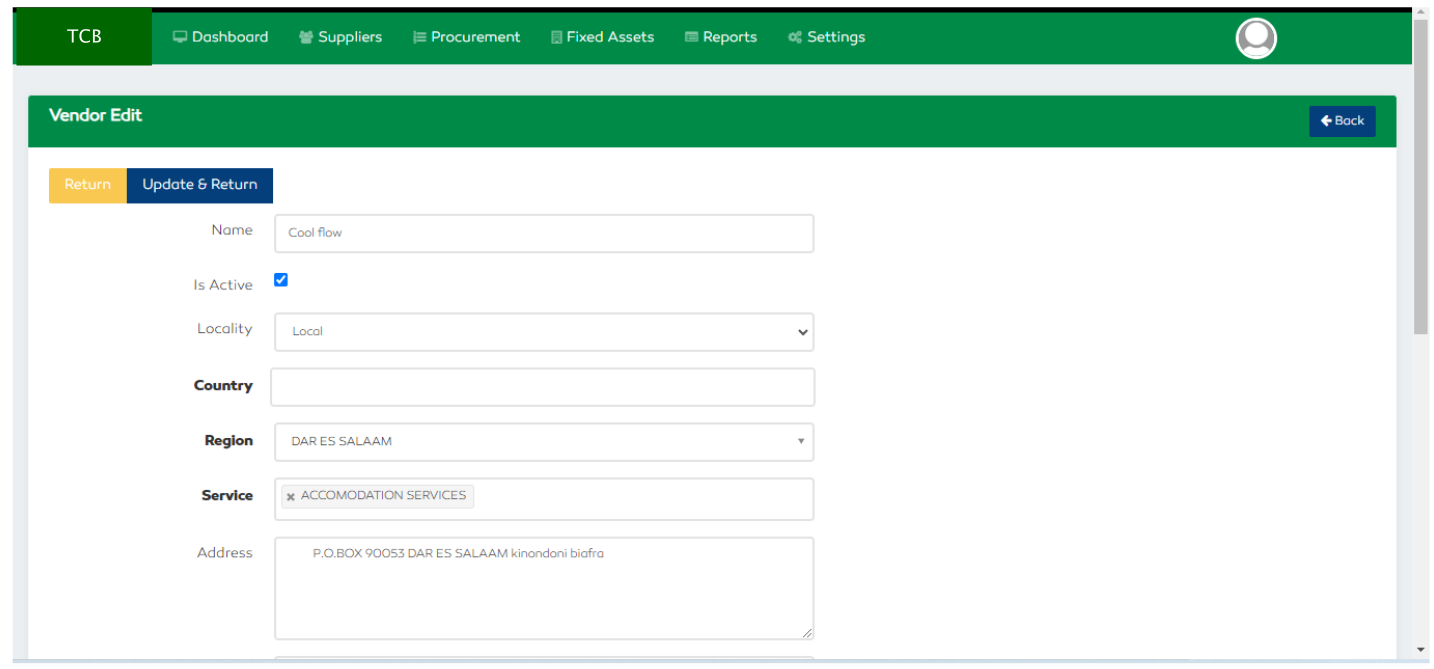Click the people icon beside Suppliers
Screen dimensions: 1434x669
[x=306, y=37]
